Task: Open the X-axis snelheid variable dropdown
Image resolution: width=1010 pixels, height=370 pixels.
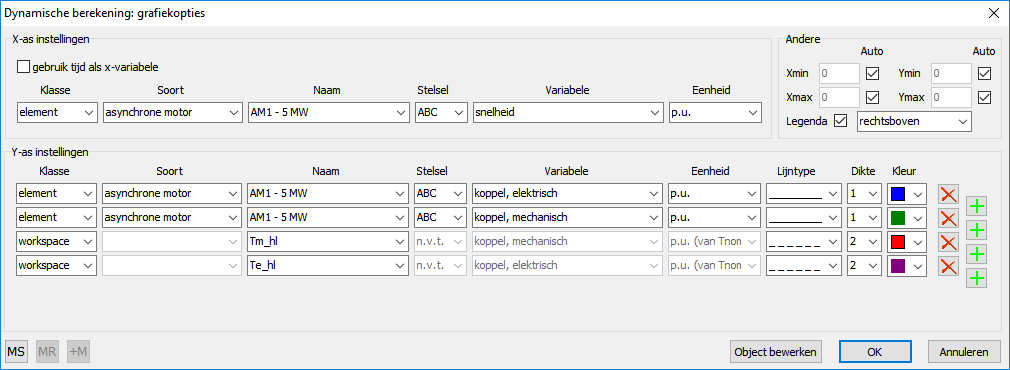Action: pos(567,112)
